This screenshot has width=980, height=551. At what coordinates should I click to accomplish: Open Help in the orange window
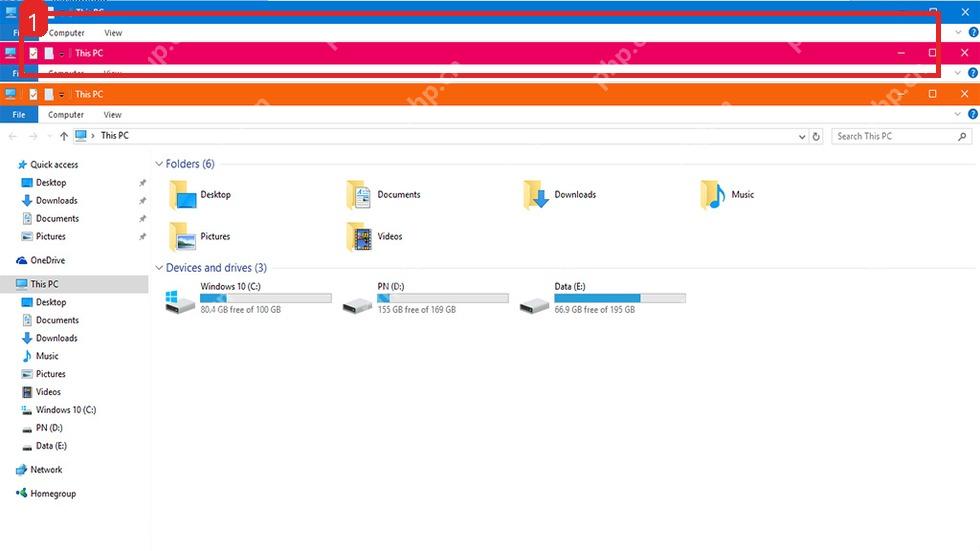(x=973, y=114)
